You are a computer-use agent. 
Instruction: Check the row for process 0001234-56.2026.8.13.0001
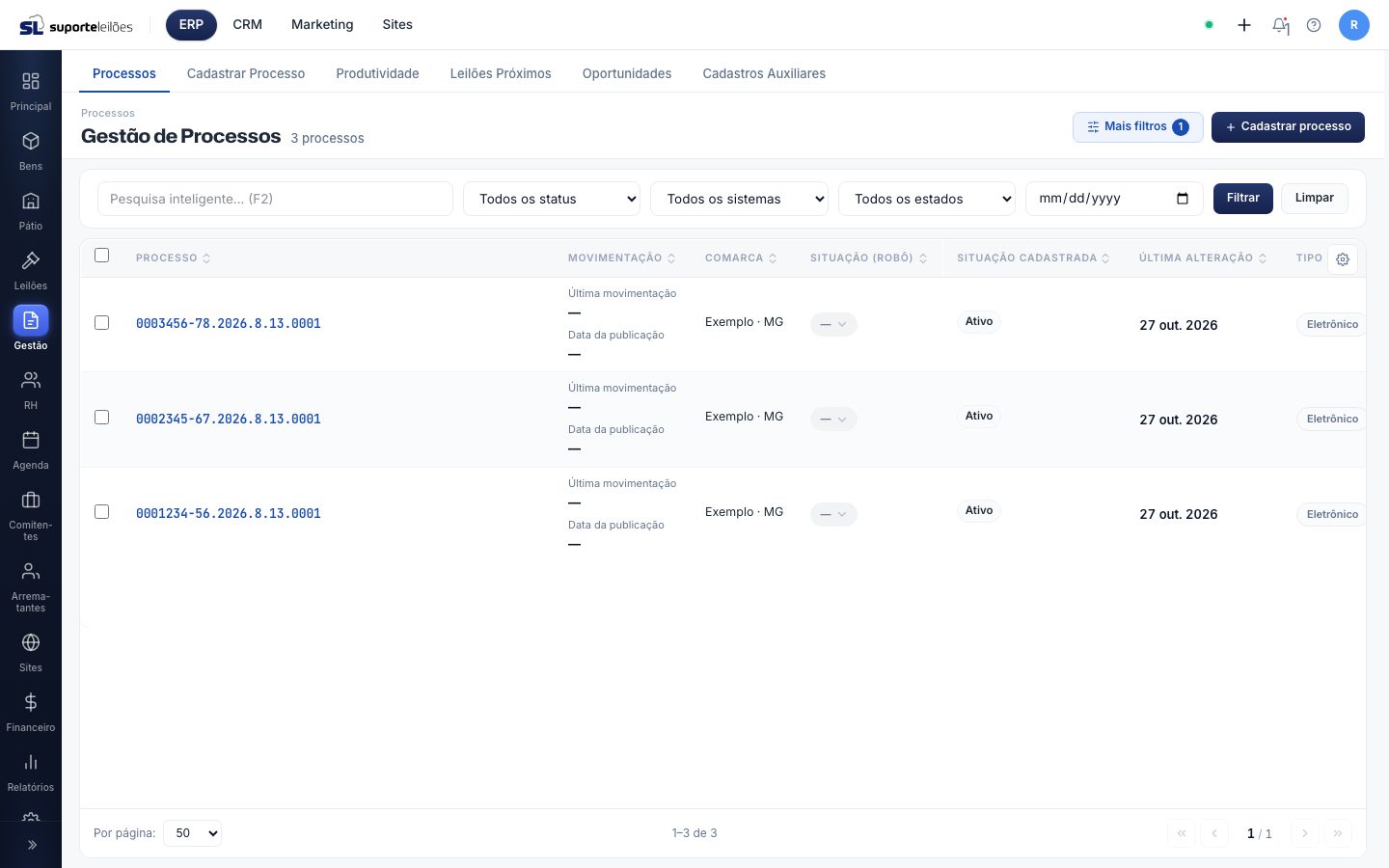[x=101, y=512]
